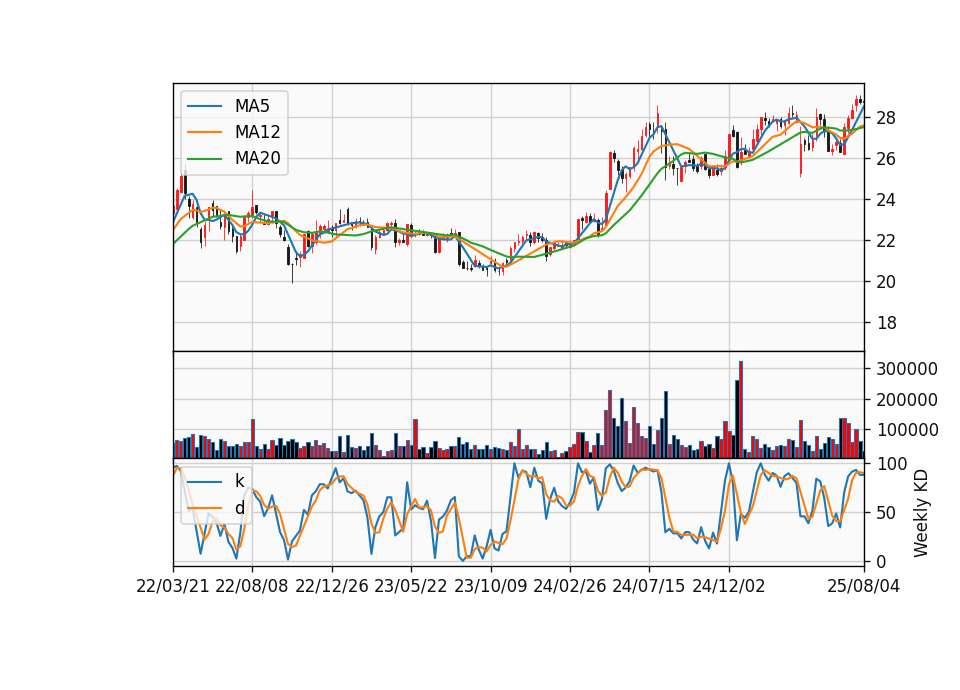Image resolution: width=960 pixels, height=690 pixels.
Task: Click the green MA20 legend line sample
Action: [x=204, y=159]
